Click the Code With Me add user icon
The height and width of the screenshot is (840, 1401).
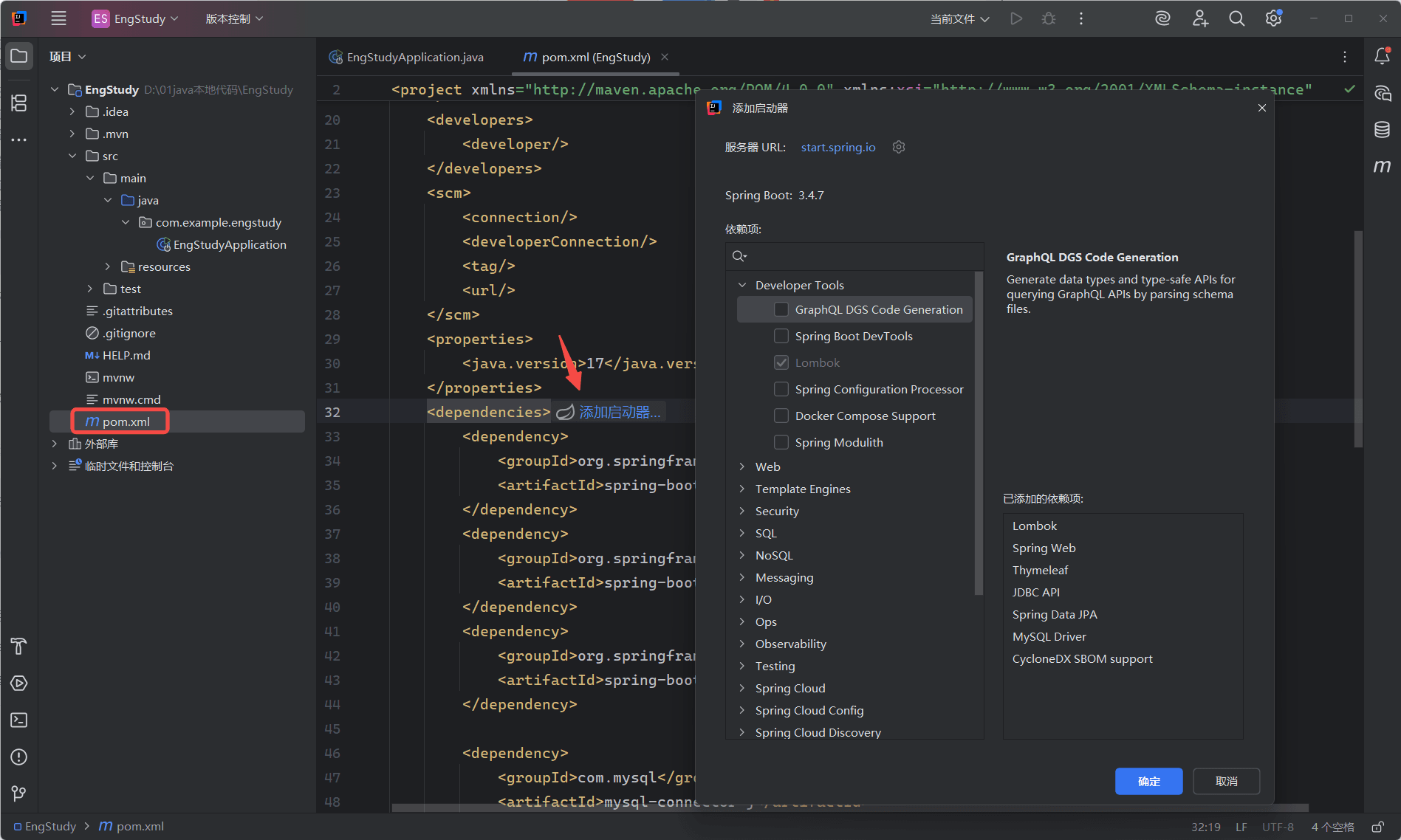[x=1200, y=18]
